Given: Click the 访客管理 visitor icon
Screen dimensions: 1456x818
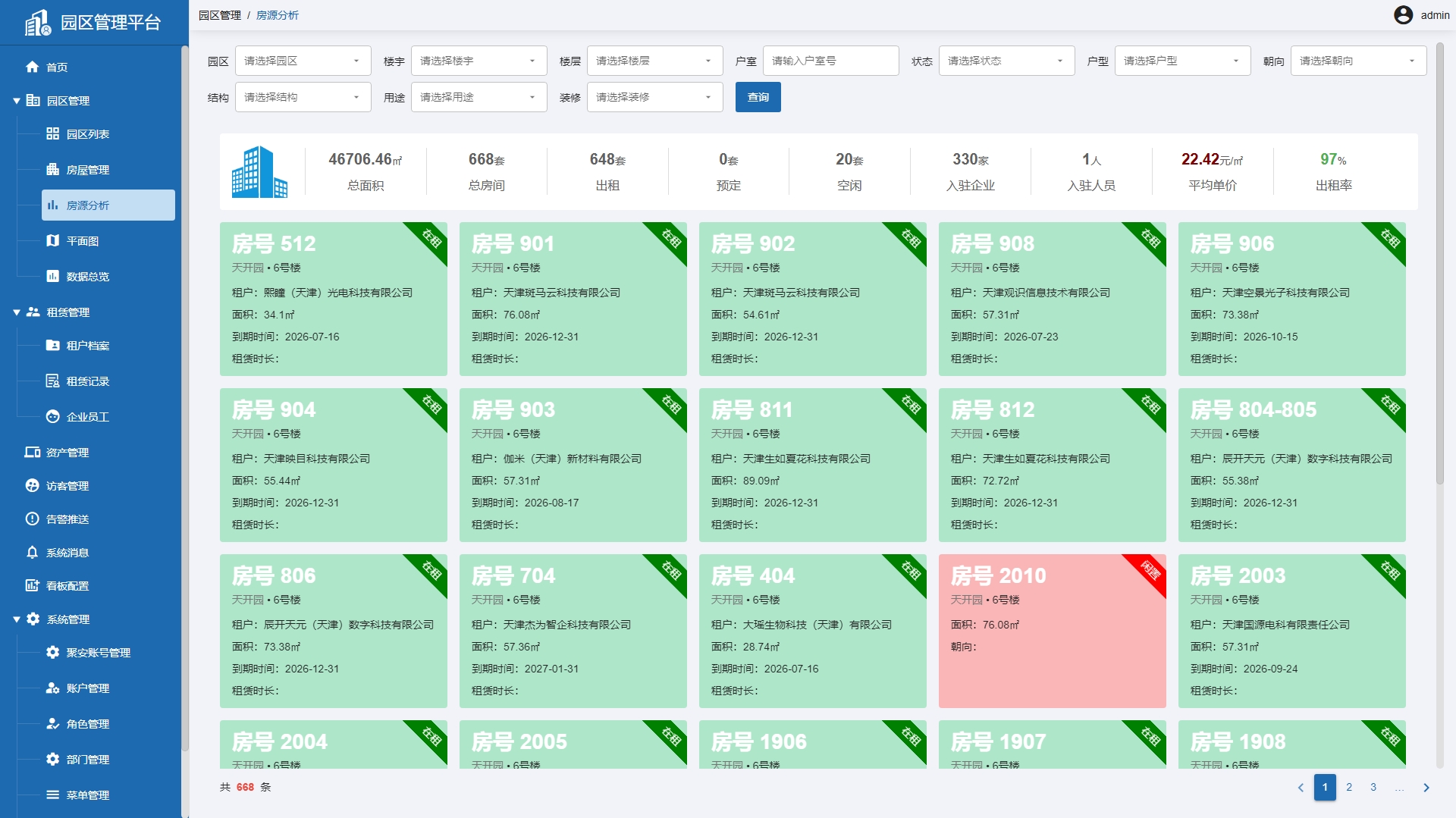Looking at the screenshot, I should click(32, 485).
